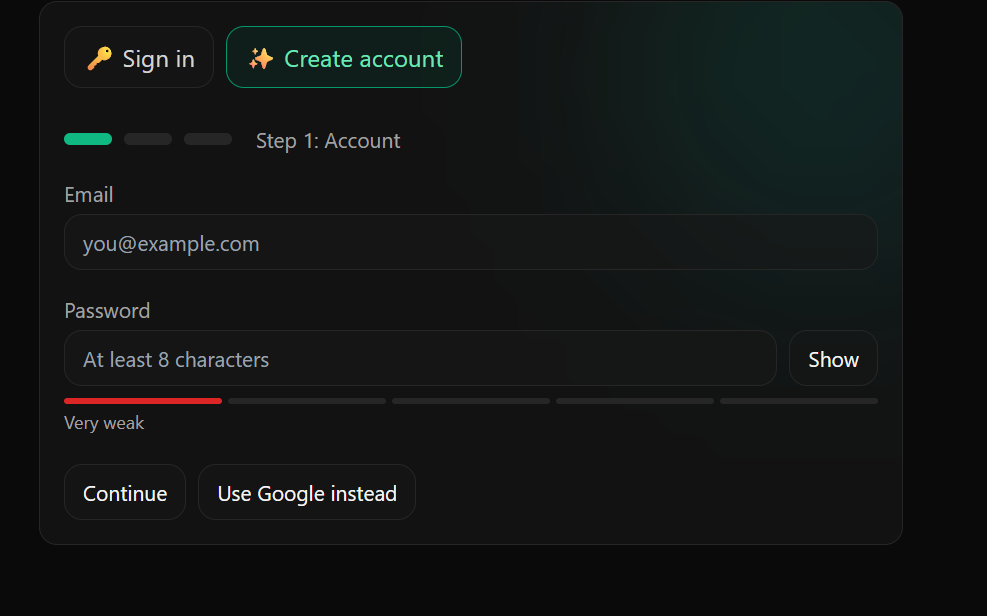The image size is (987, 616).
Task: Click the second password strength segment
Action: (307, 401)
